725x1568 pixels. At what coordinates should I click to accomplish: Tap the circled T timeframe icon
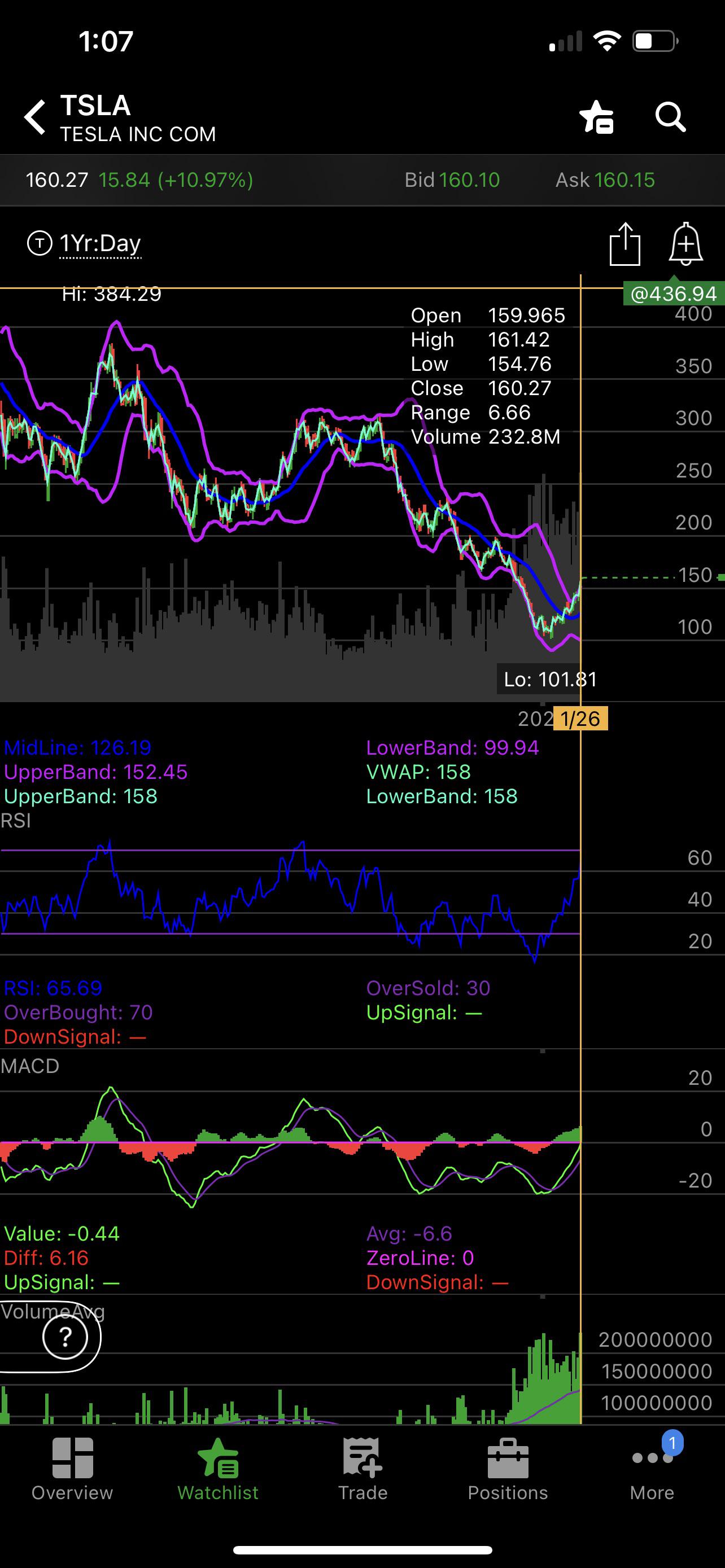click(x=40, y=243)
